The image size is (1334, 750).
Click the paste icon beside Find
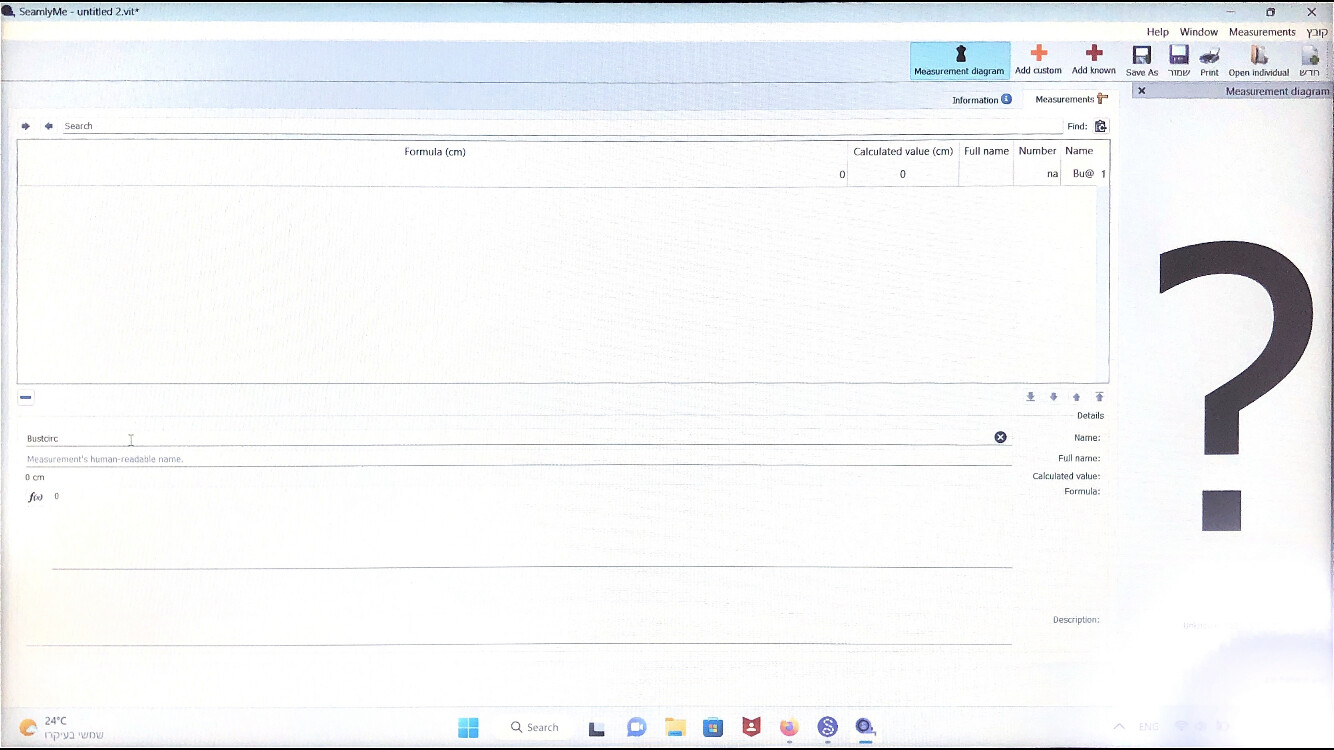coord(1101,126)
